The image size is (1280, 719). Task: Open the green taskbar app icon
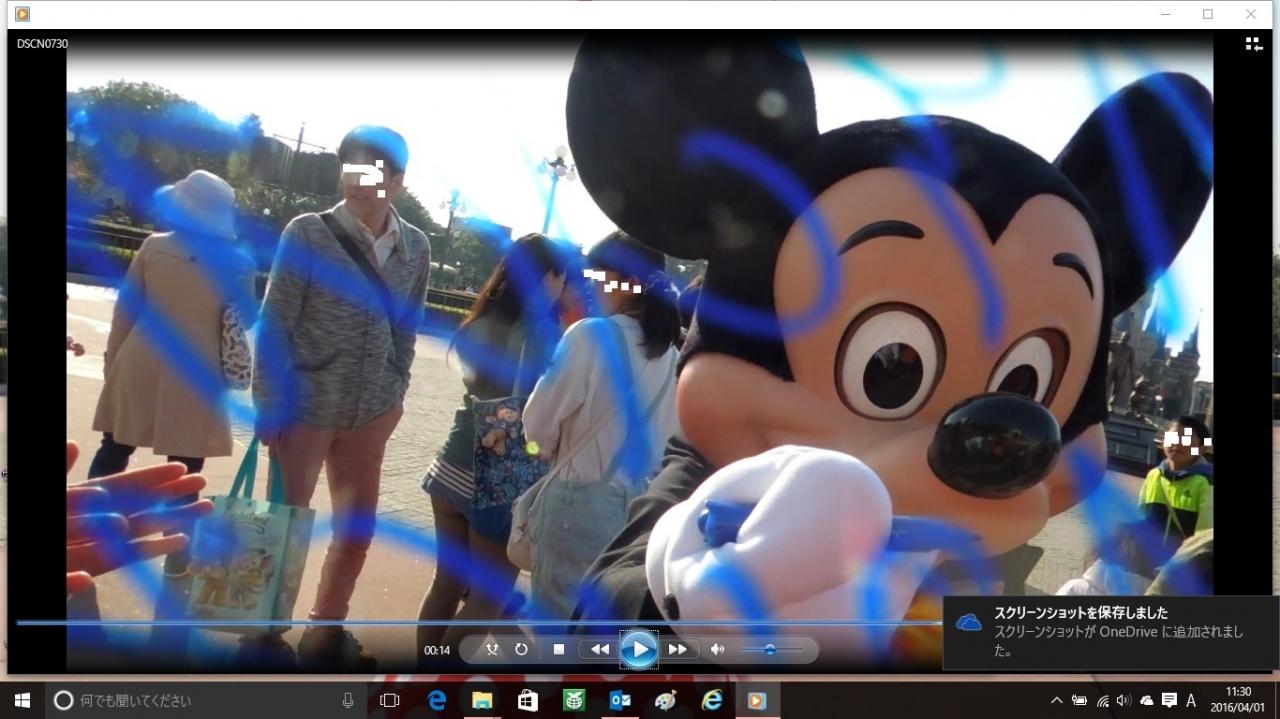pyautogui.click(x=574, y=701)
